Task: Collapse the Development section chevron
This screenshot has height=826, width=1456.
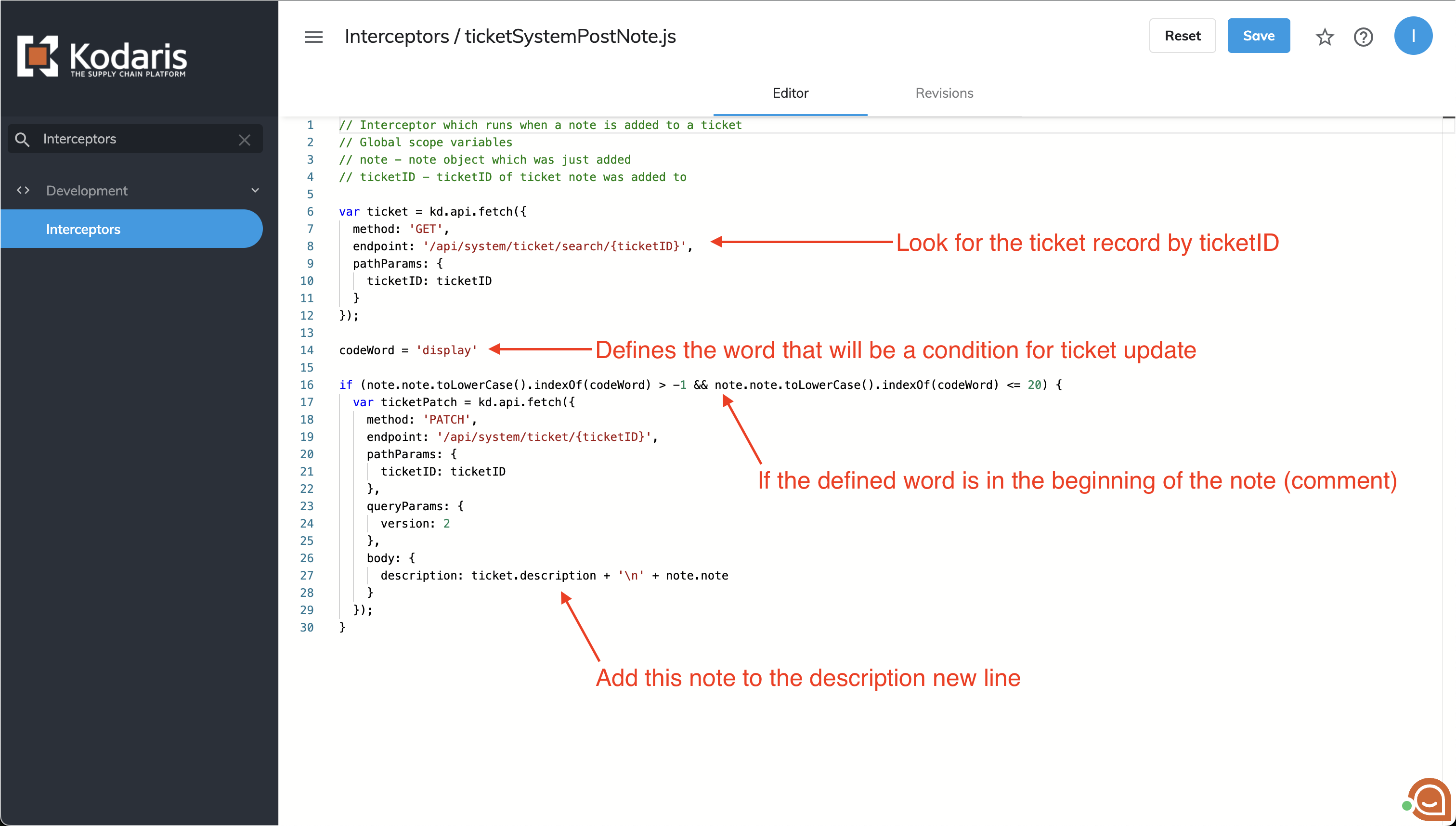Action: pos(255,190)
